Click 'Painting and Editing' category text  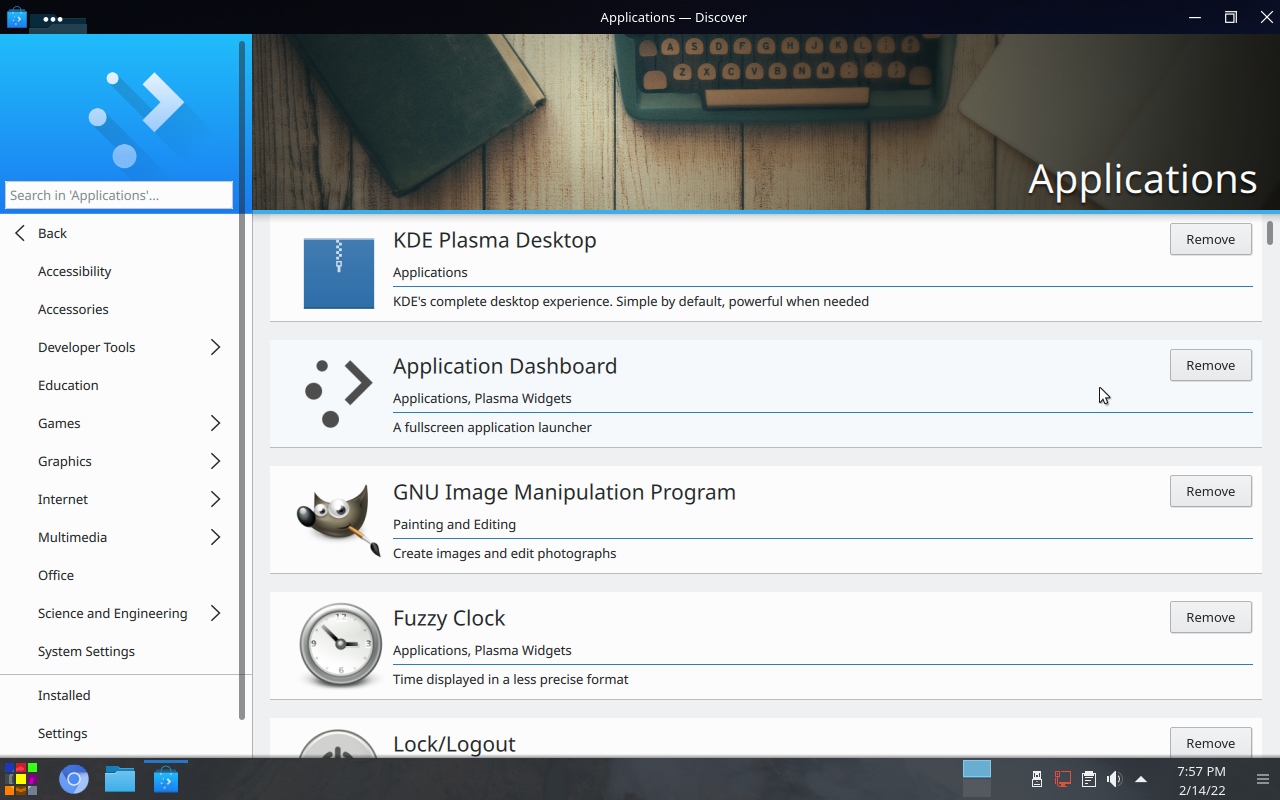pyautogui.click(x=454, y=524)
